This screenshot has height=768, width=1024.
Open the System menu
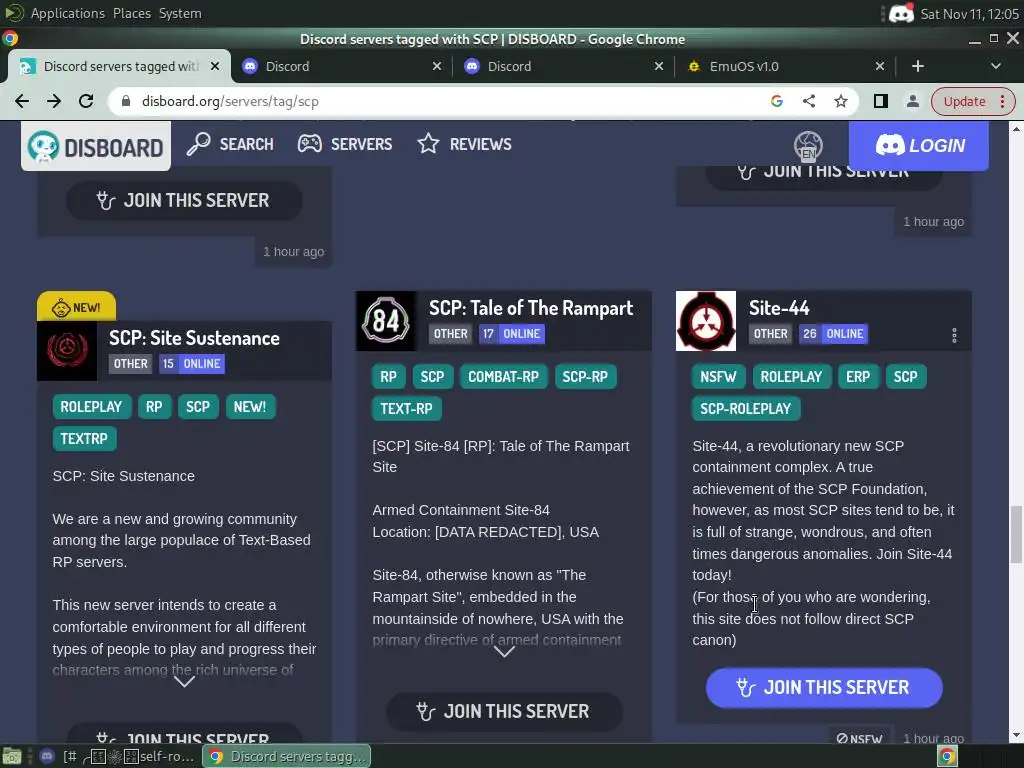pos(180,13)
